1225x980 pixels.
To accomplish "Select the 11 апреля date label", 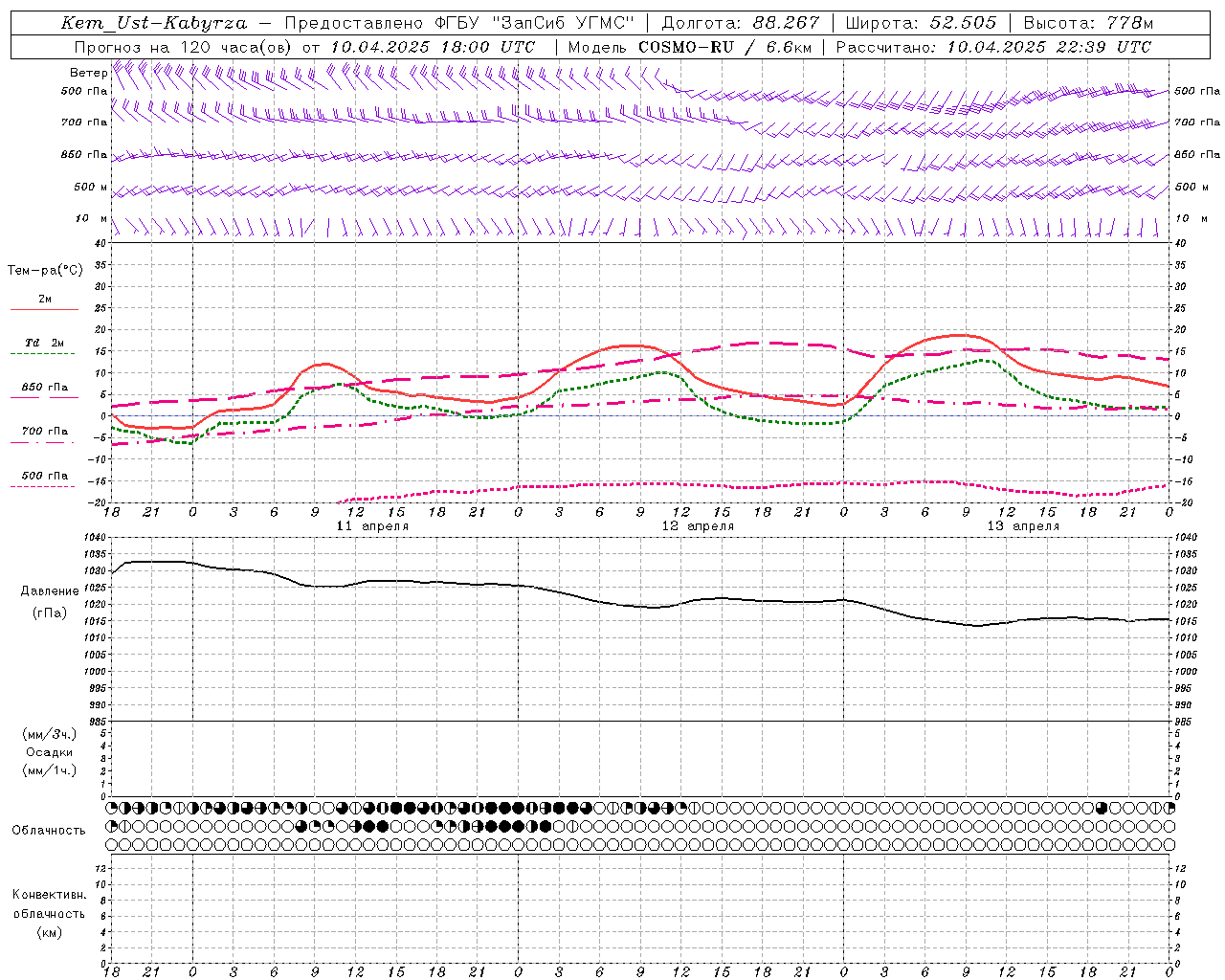I will (x=372, y=526).
